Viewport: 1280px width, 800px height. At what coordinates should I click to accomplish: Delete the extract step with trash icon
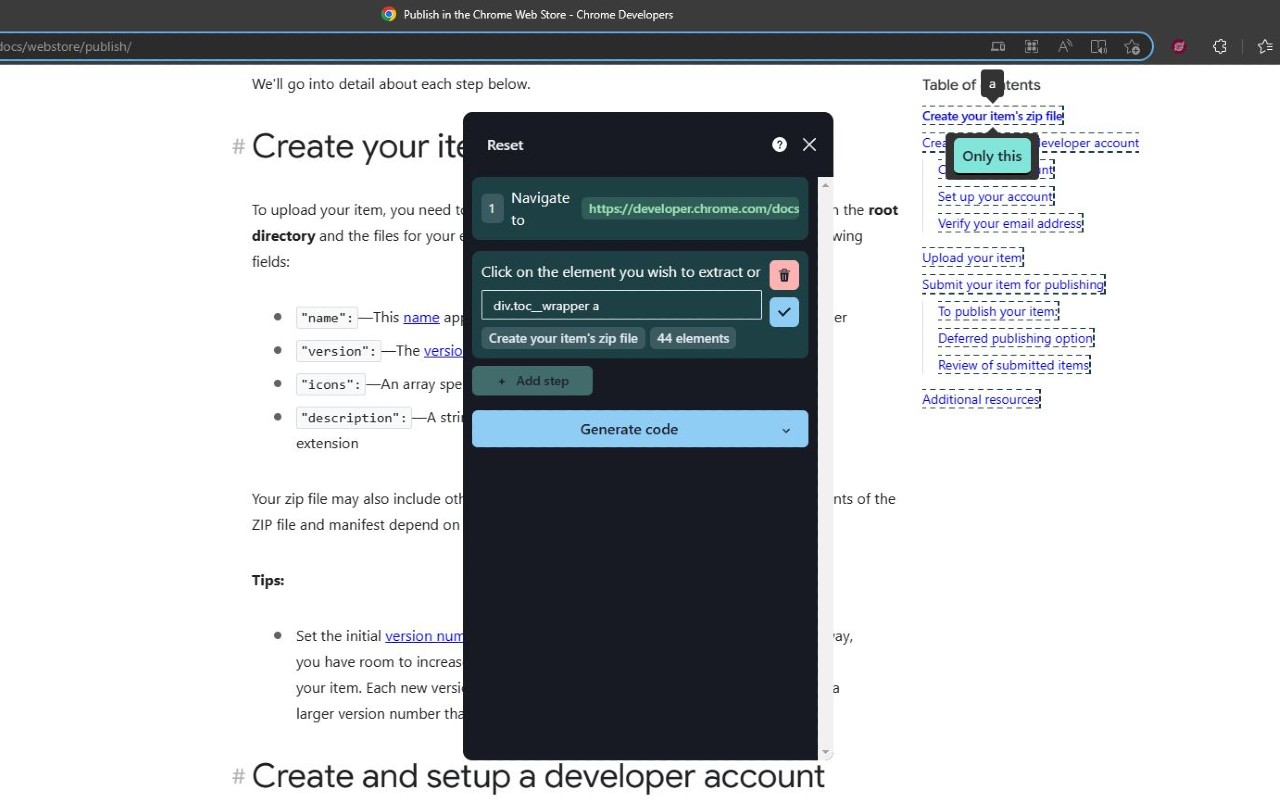point(784,275)
